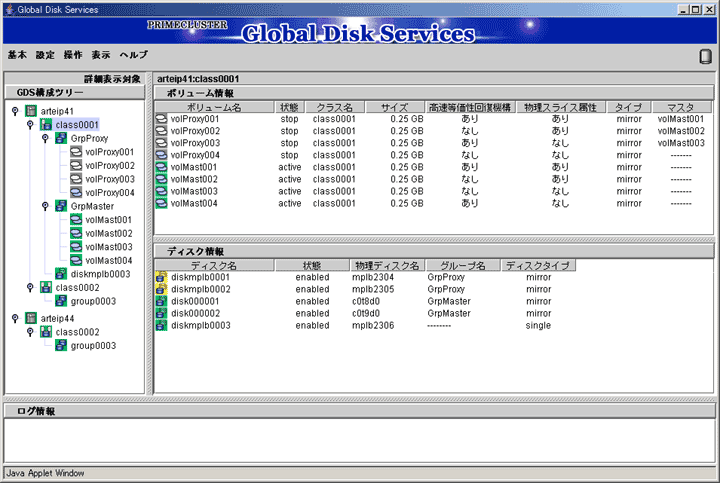The image size is (720, 483).
Task: Click disk icon of disk000002 row
Action: click(161, 313)
